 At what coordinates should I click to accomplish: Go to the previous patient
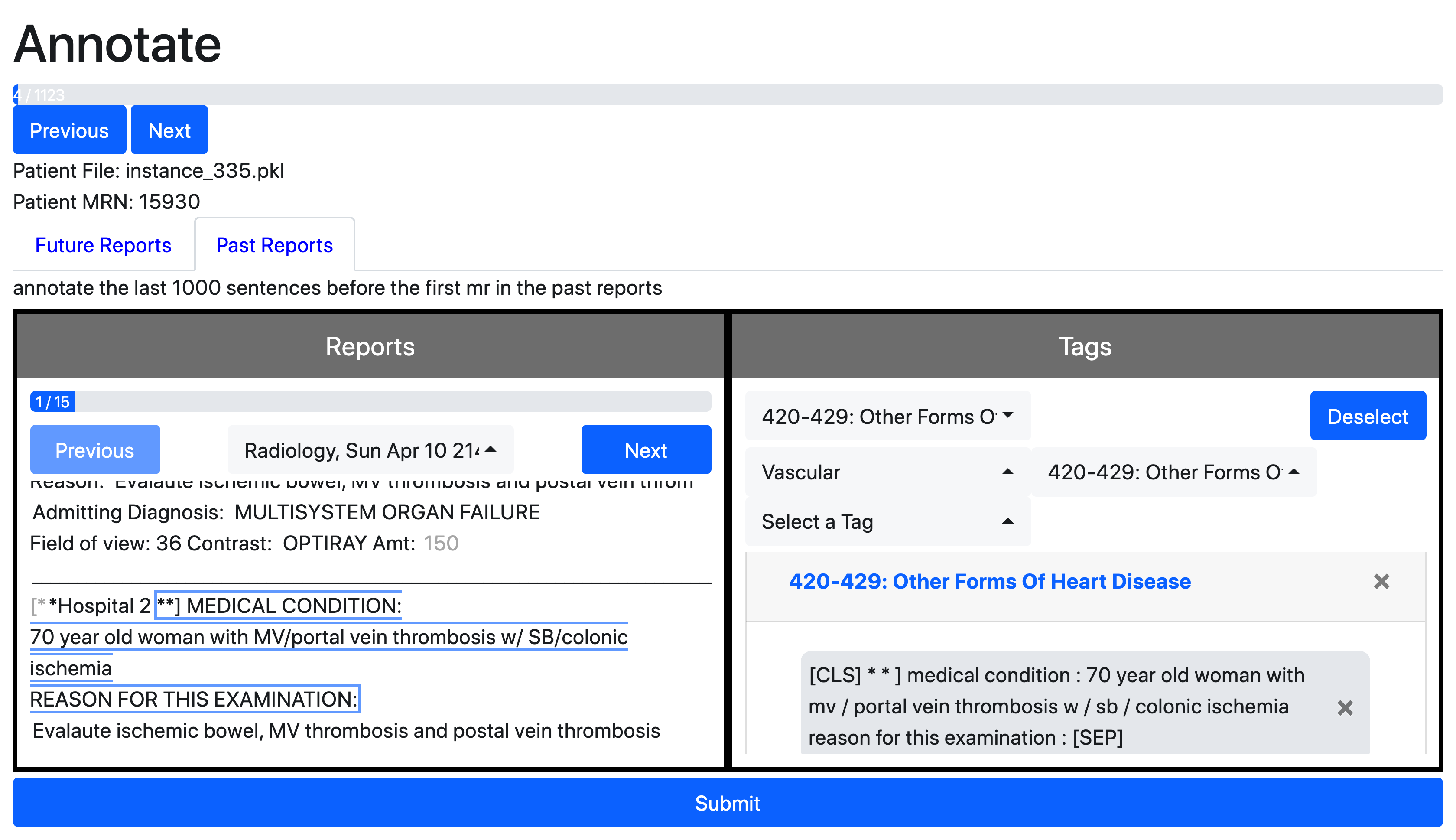coord(69,130)
